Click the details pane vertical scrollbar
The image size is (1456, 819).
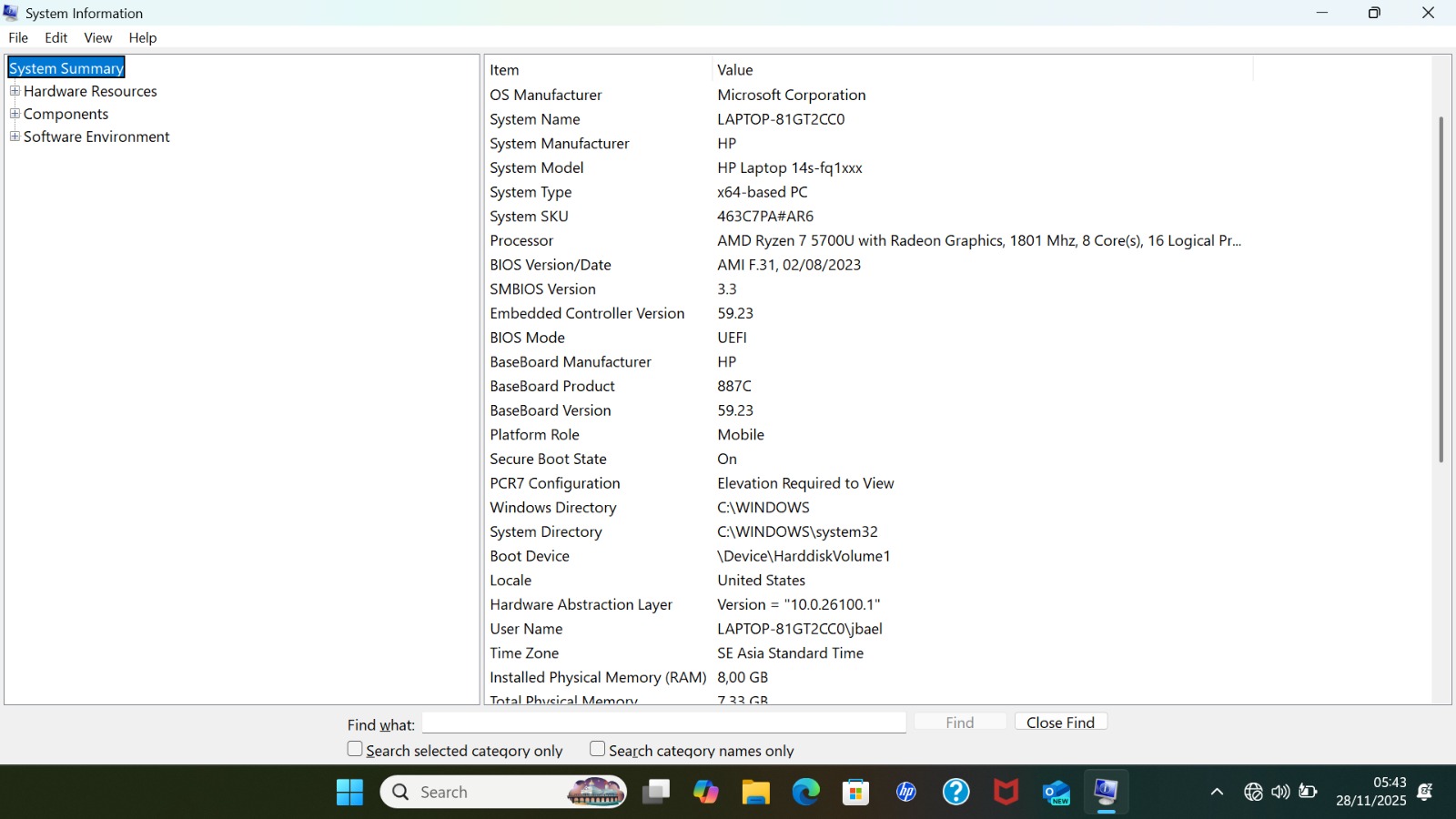click(x=1441, y=289)
